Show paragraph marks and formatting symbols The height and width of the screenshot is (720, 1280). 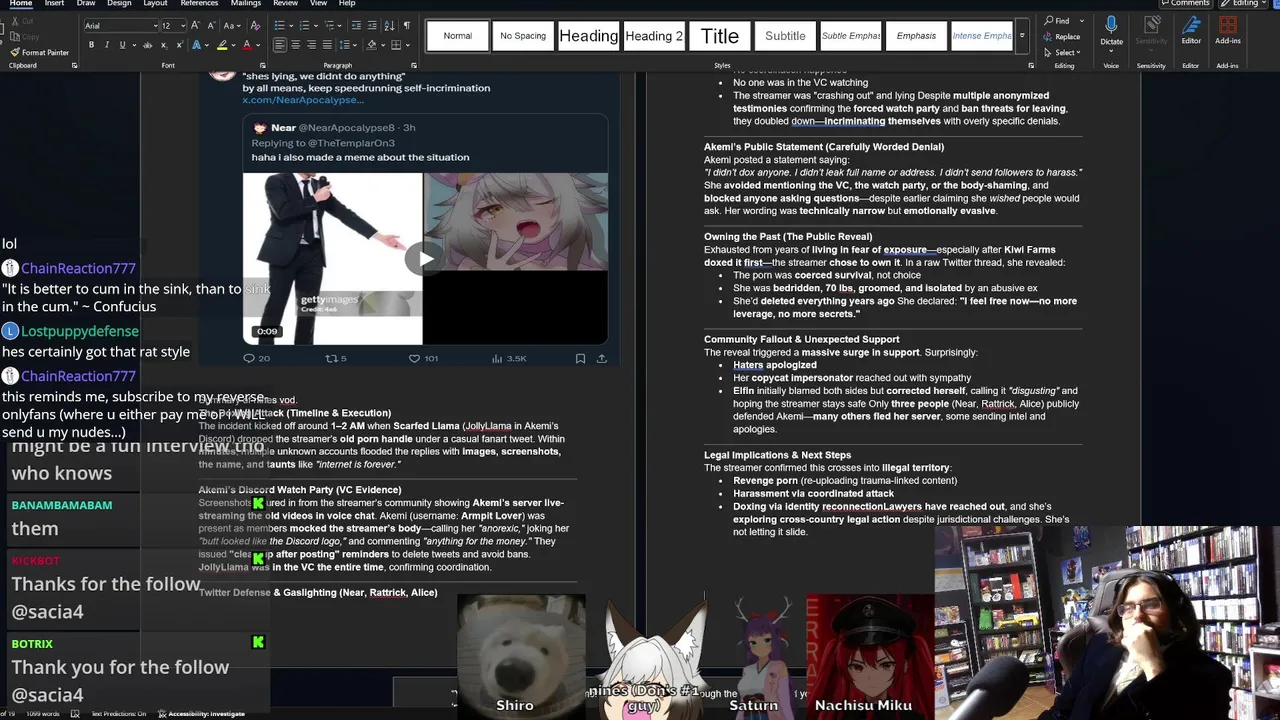tap(407, 25)
